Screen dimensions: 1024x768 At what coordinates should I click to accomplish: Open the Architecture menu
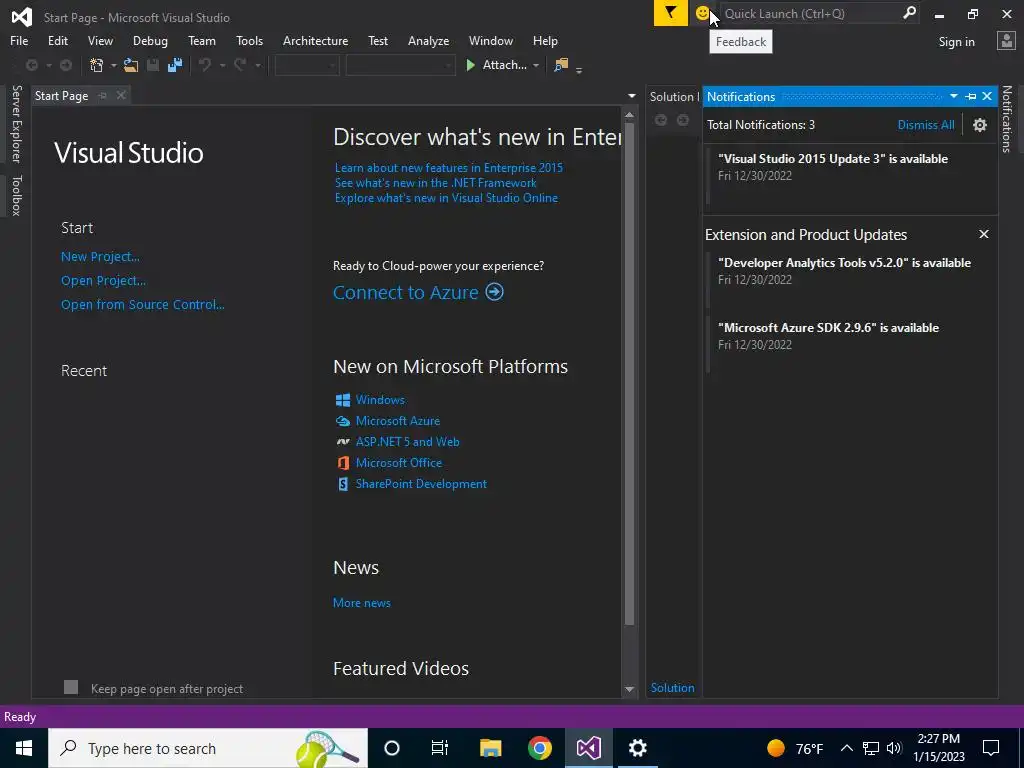click(x=315, y=40)
